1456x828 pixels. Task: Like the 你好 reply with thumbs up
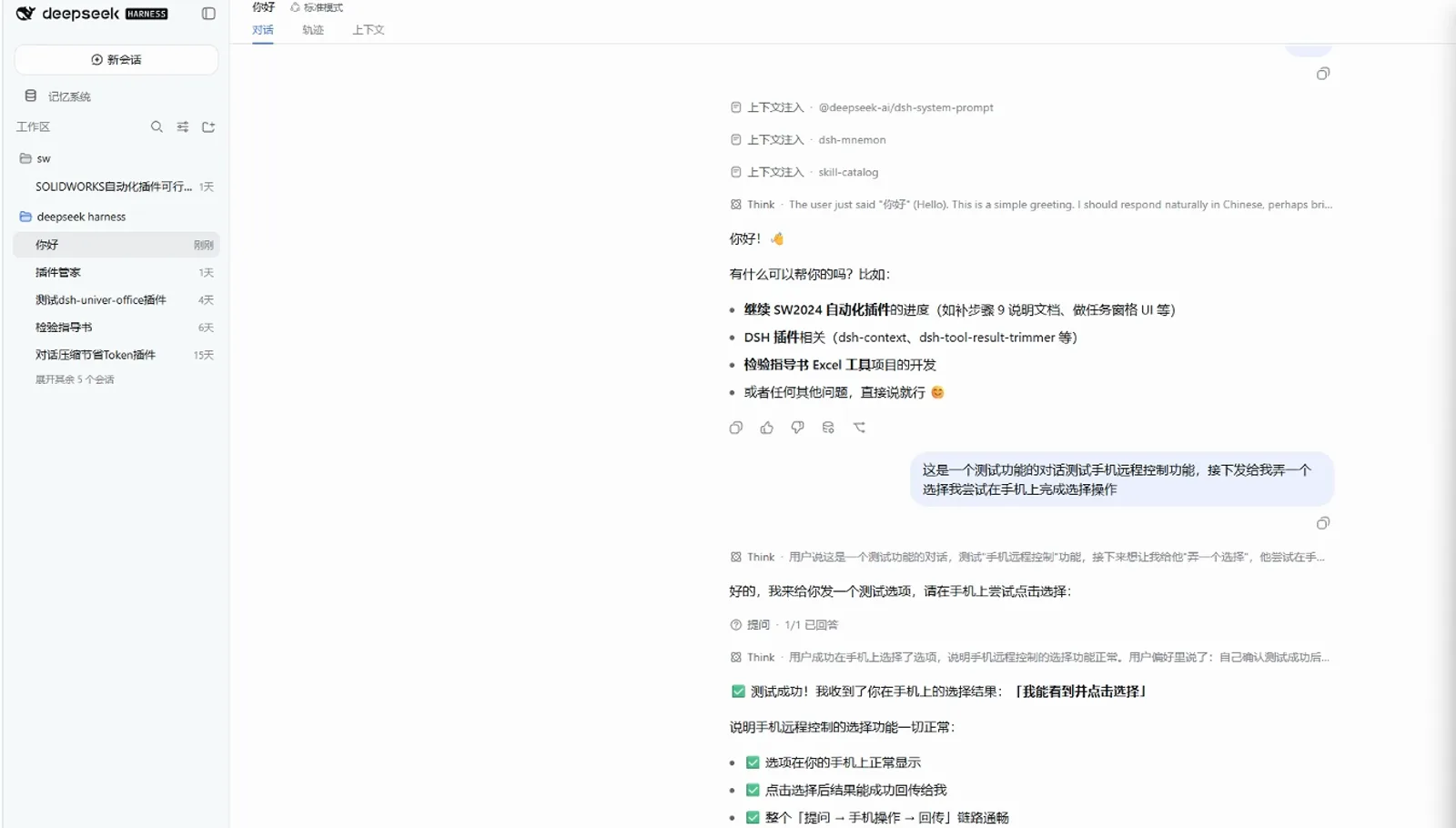coord(767,428)
